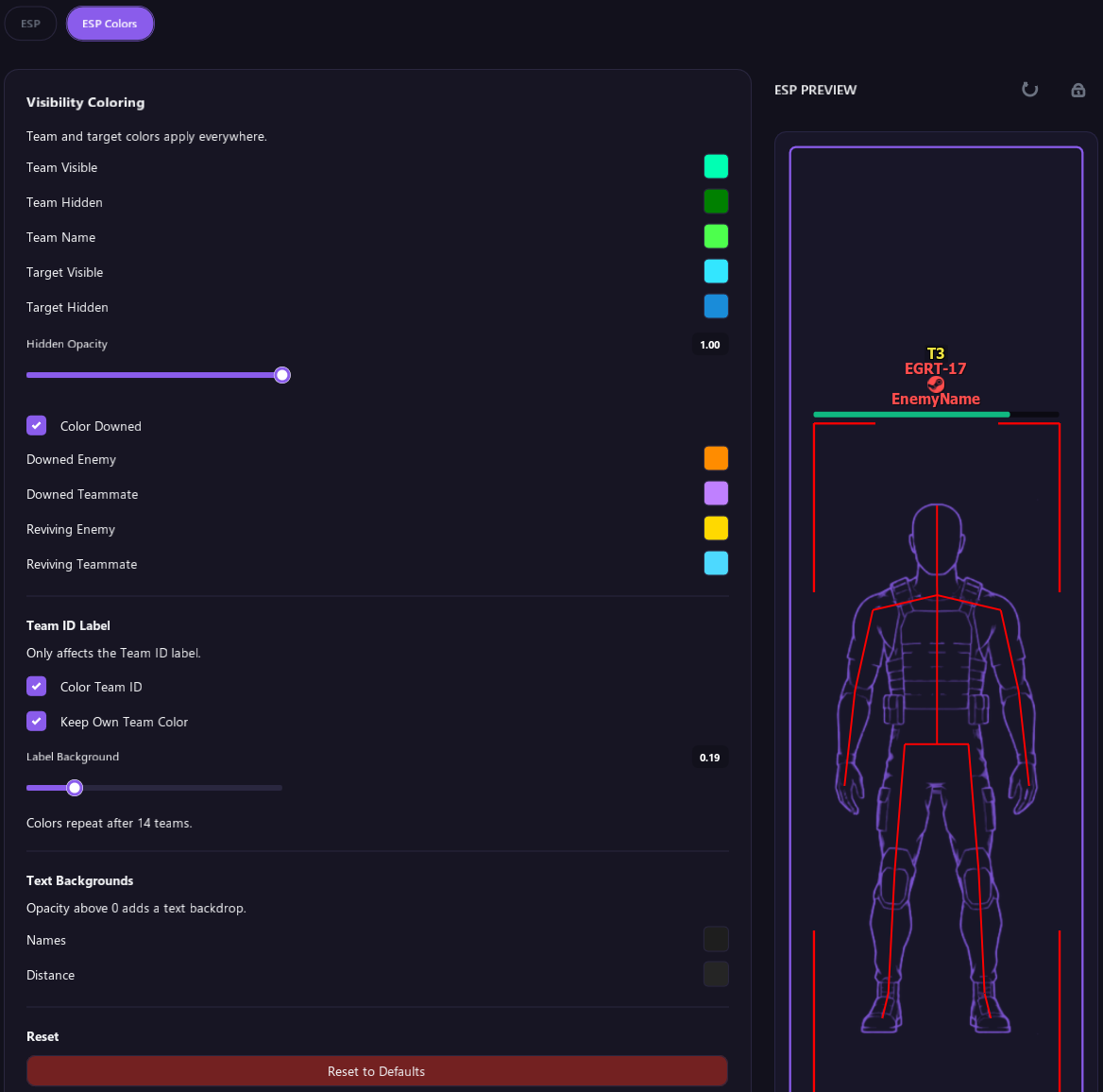Open the Downed Enemy orange swatch
The height and width of the screenshot is (1092, 1103).
(x=716, y=458)
